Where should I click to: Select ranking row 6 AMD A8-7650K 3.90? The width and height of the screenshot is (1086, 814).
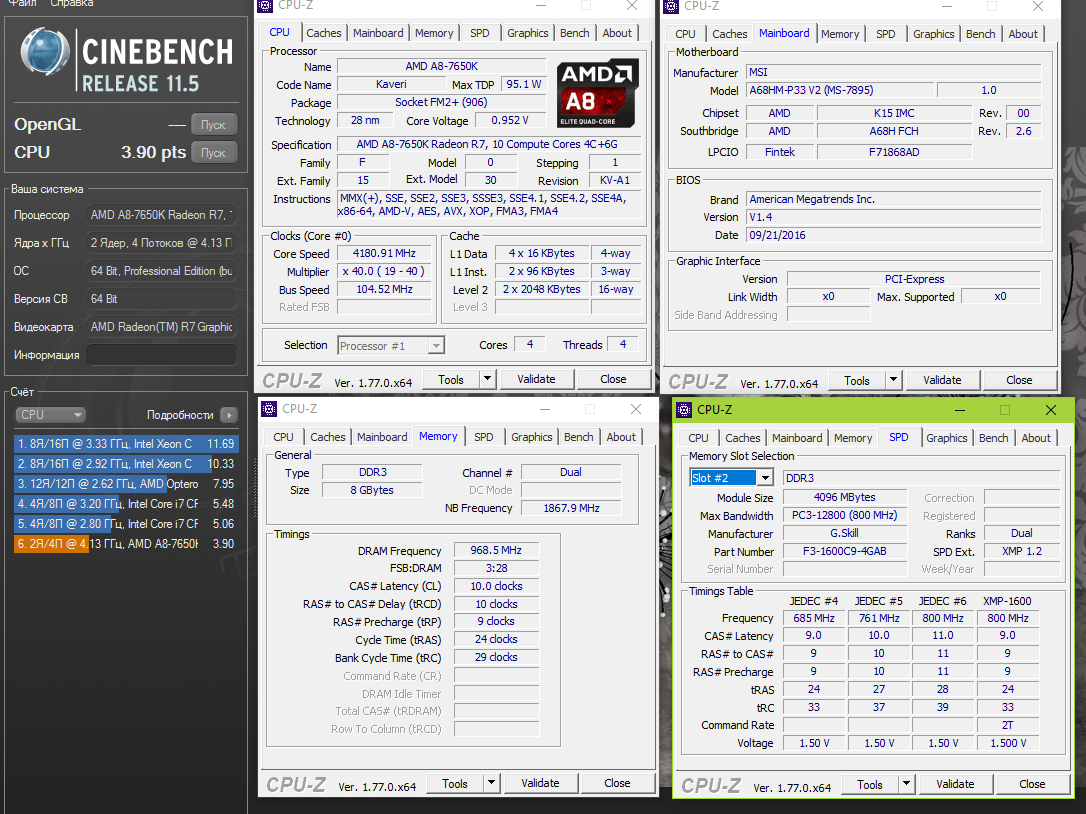click(125, 545)
